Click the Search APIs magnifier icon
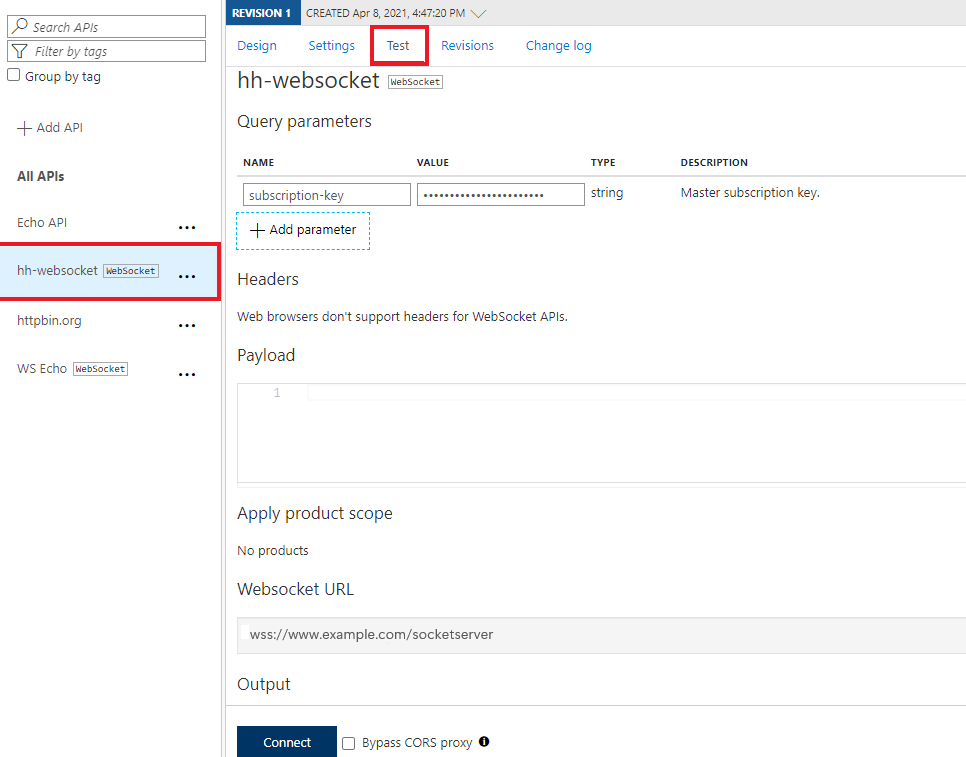This screenshot has height=757, width=966. [18, 26]
